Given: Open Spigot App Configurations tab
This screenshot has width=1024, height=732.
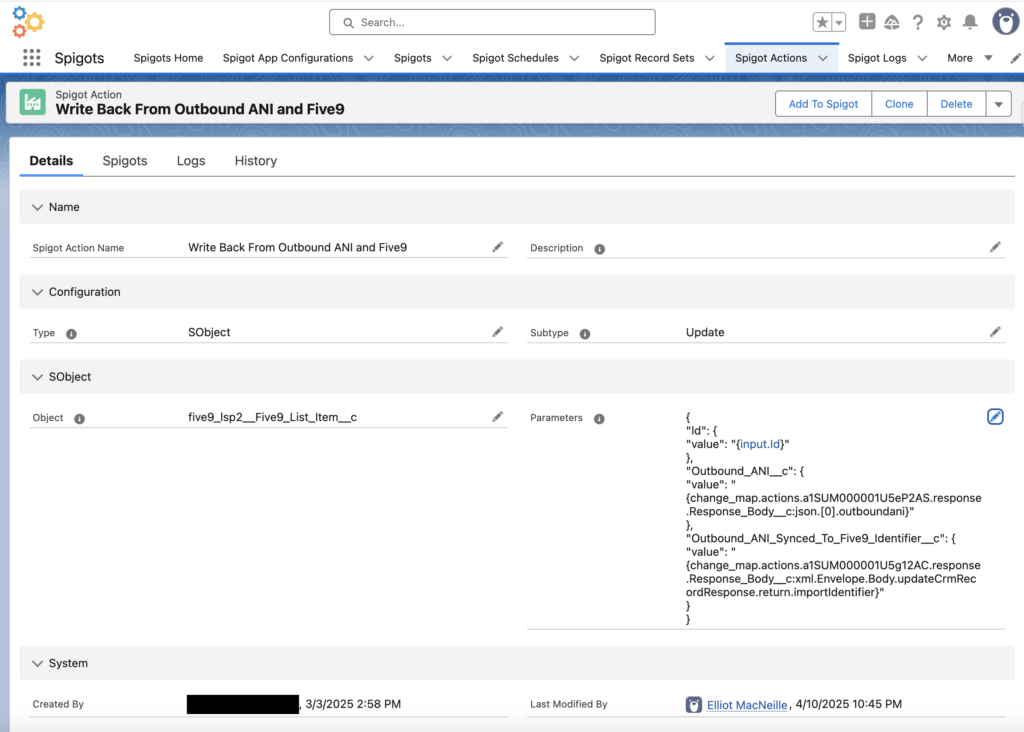Looking at the screenshot, I should (287, 58).
